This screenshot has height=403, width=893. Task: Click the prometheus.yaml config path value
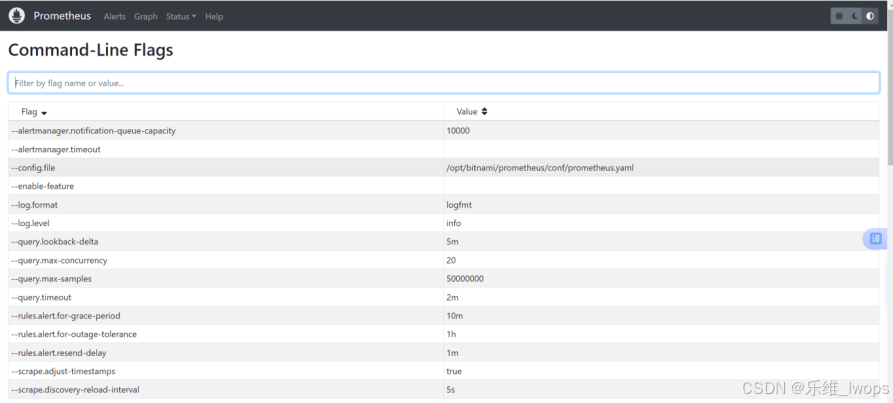(540, 168)
